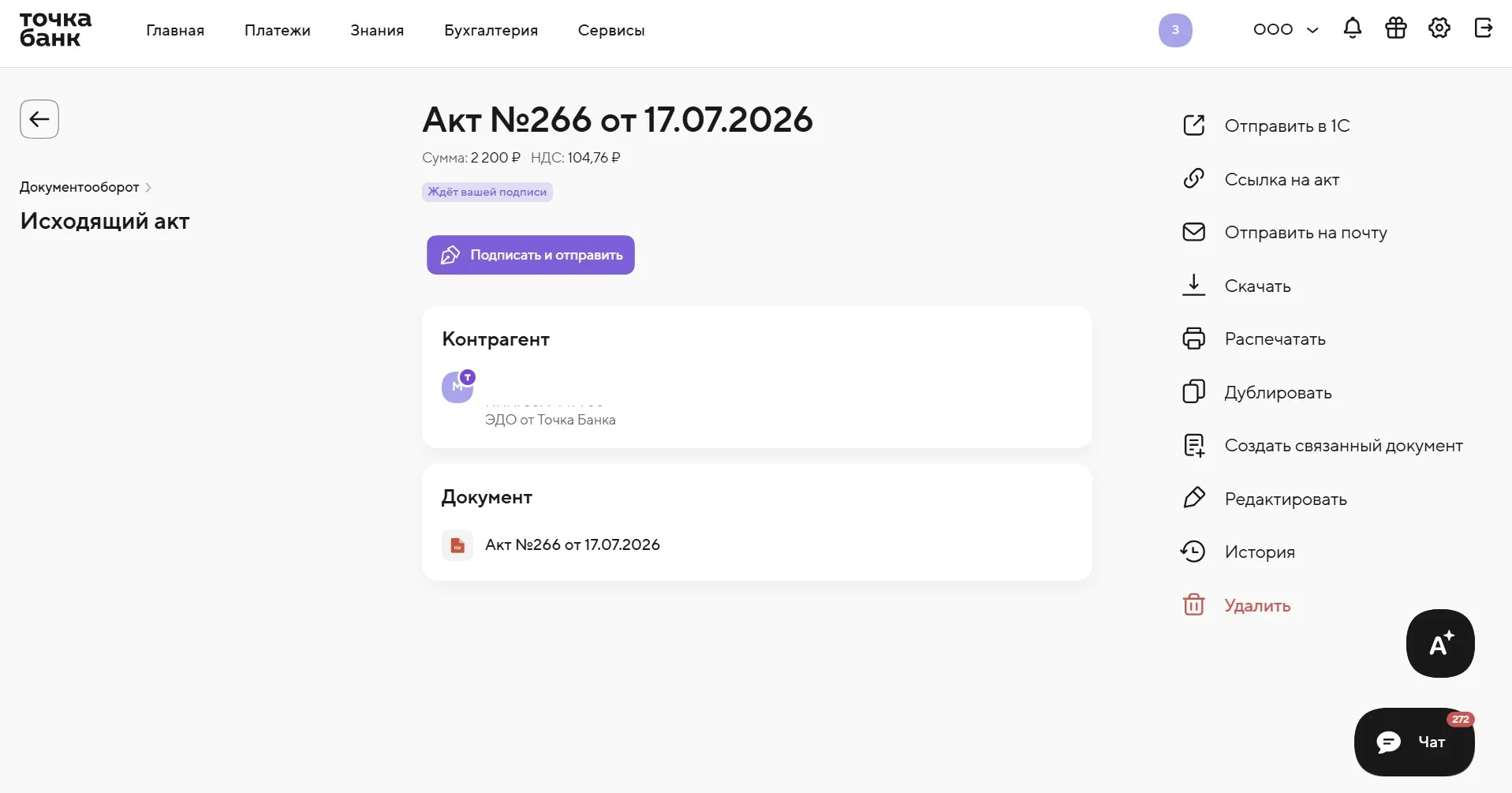Open settings gear icon
1512x793 pixels.
point(1439,28)
